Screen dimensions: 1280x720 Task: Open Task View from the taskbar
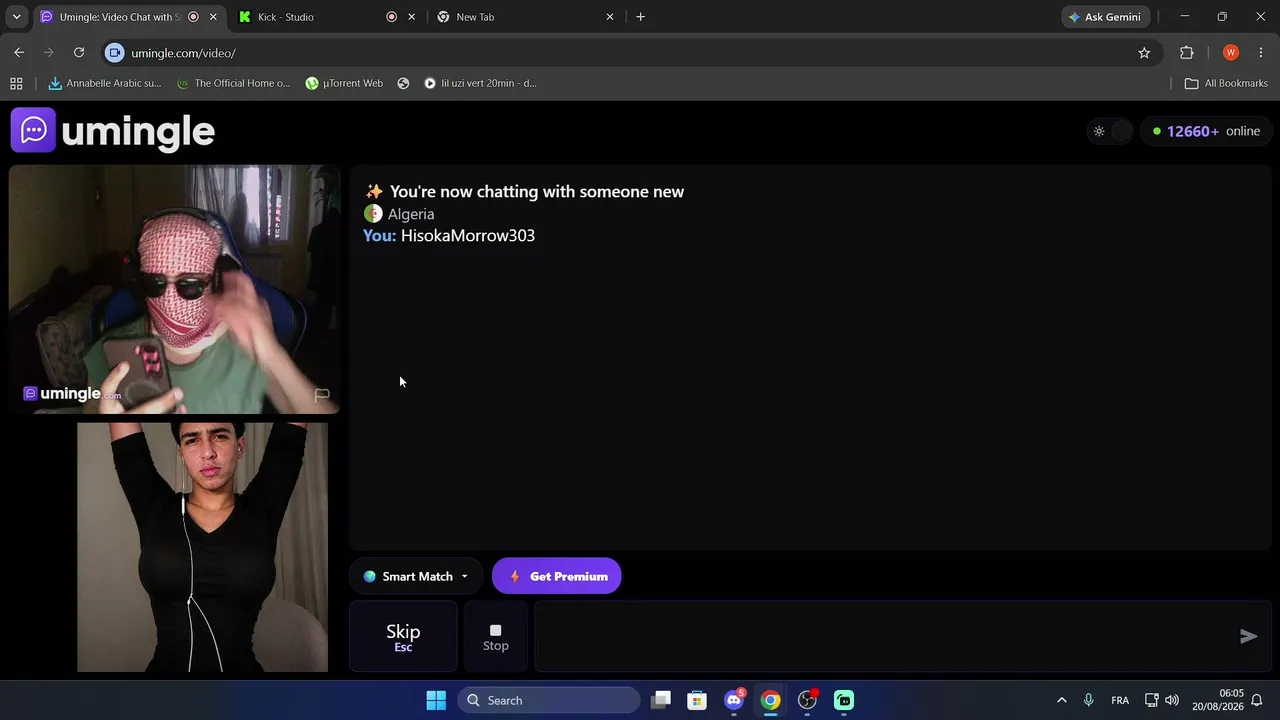click(661, 700)
